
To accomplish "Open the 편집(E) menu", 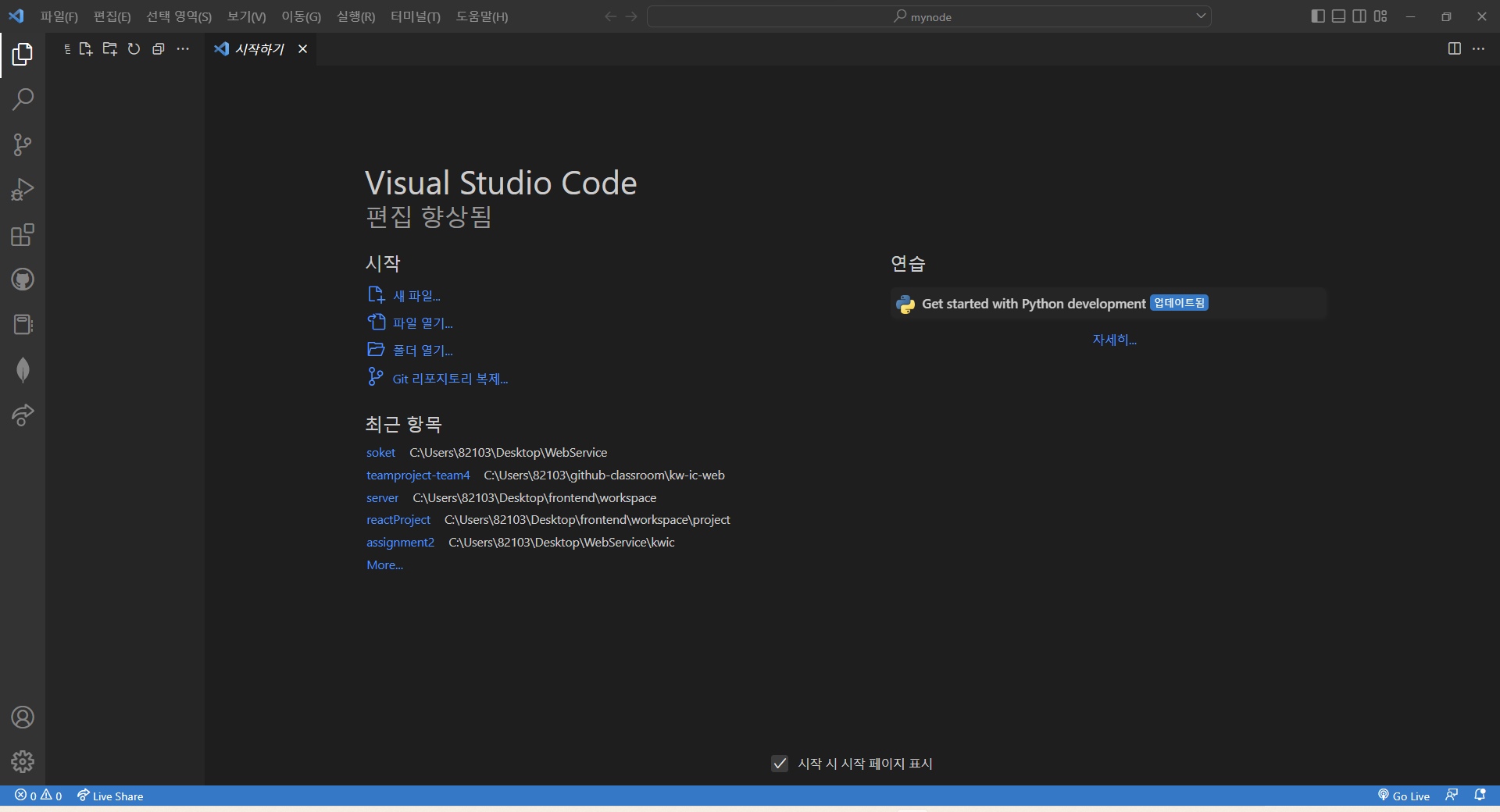I will (112, 16).
